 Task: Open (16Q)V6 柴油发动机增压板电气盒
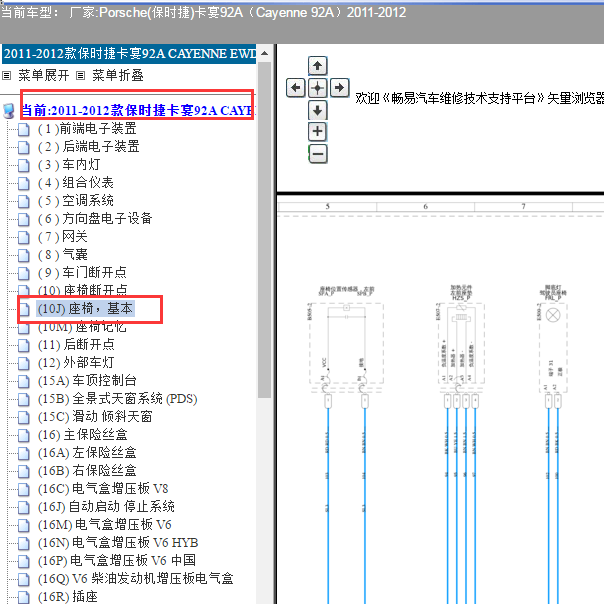tap(136, 579)
